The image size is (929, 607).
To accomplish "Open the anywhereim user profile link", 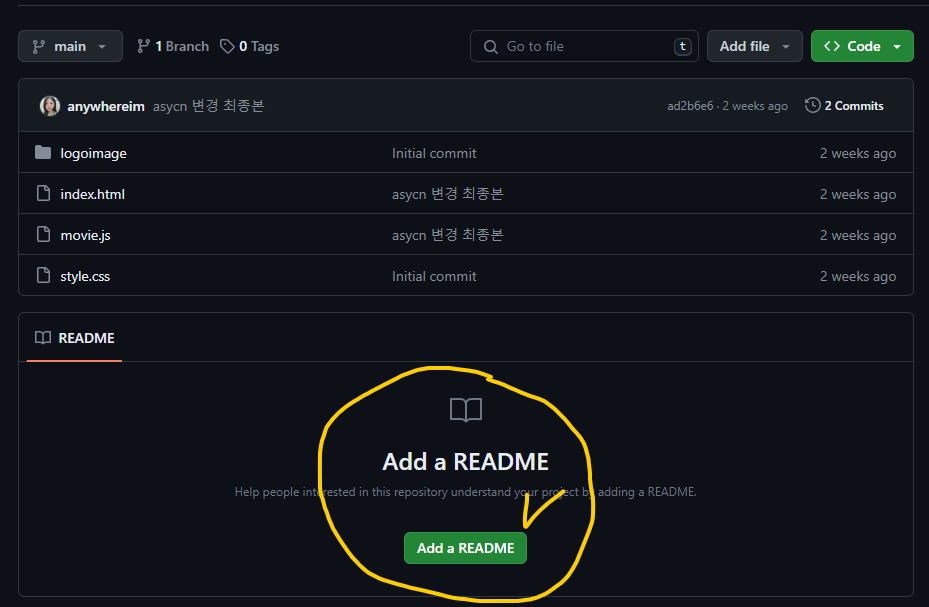I will pos(106,107).
